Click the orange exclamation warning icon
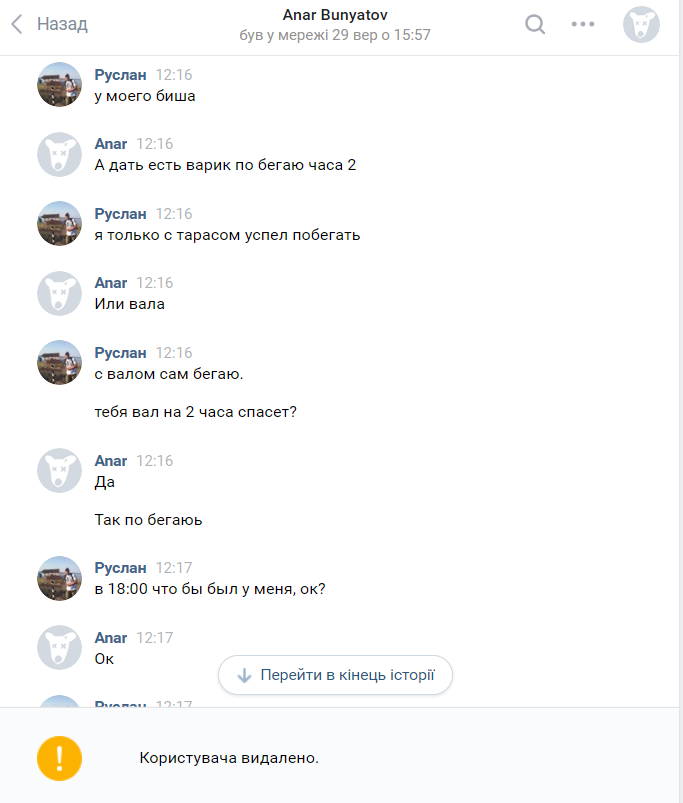 tap(59, 758)
